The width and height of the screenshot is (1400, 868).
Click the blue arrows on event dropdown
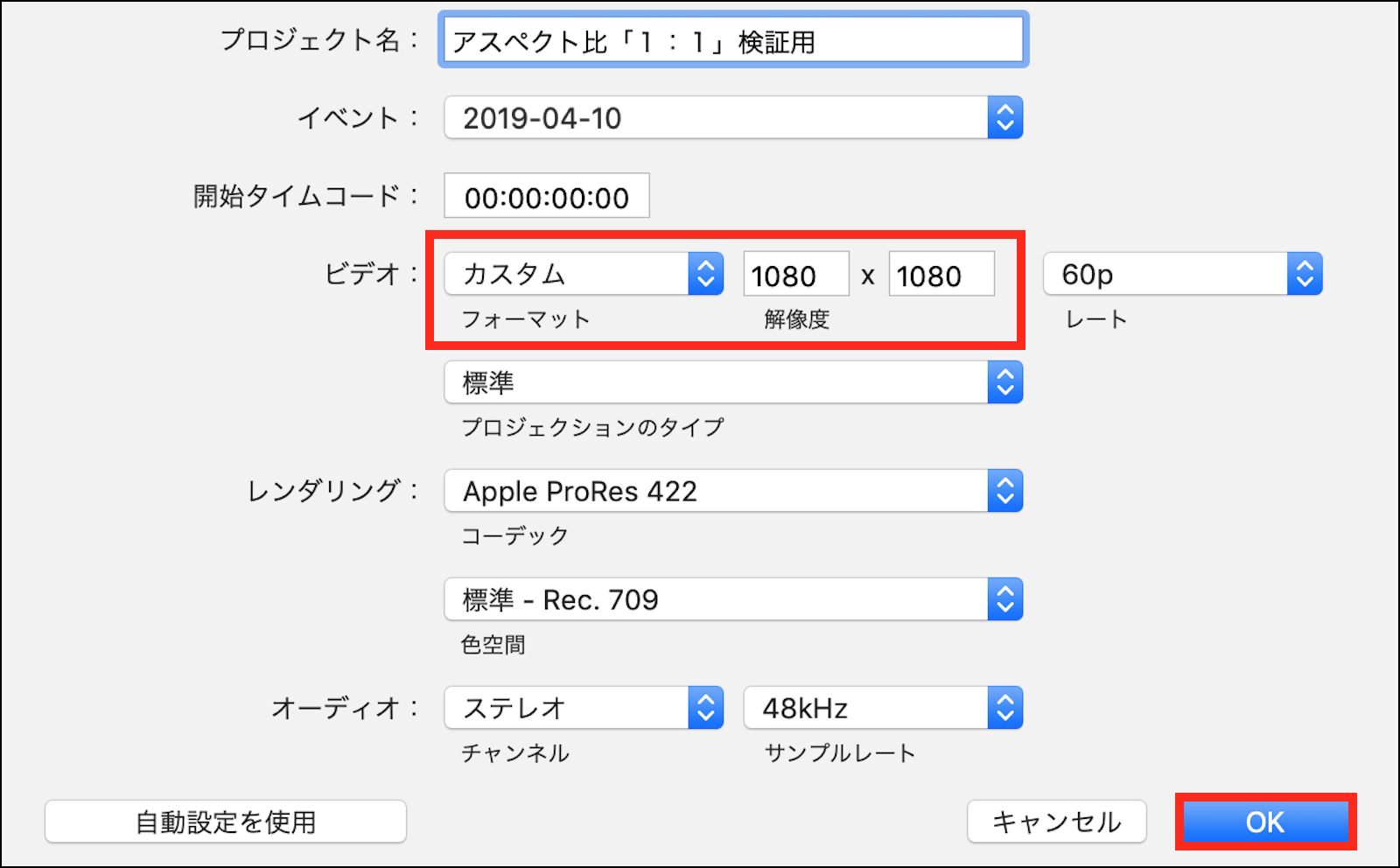(x=1005, y=118)
